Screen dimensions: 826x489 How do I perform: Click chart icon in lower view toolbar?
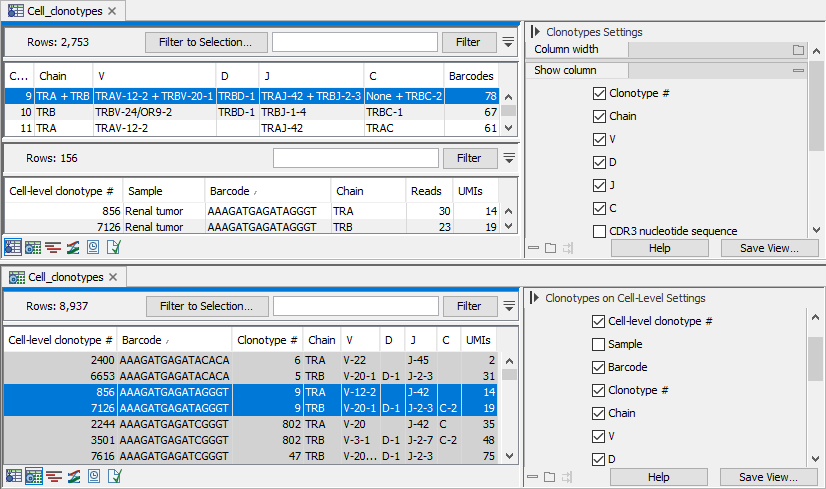pos(73,476)
